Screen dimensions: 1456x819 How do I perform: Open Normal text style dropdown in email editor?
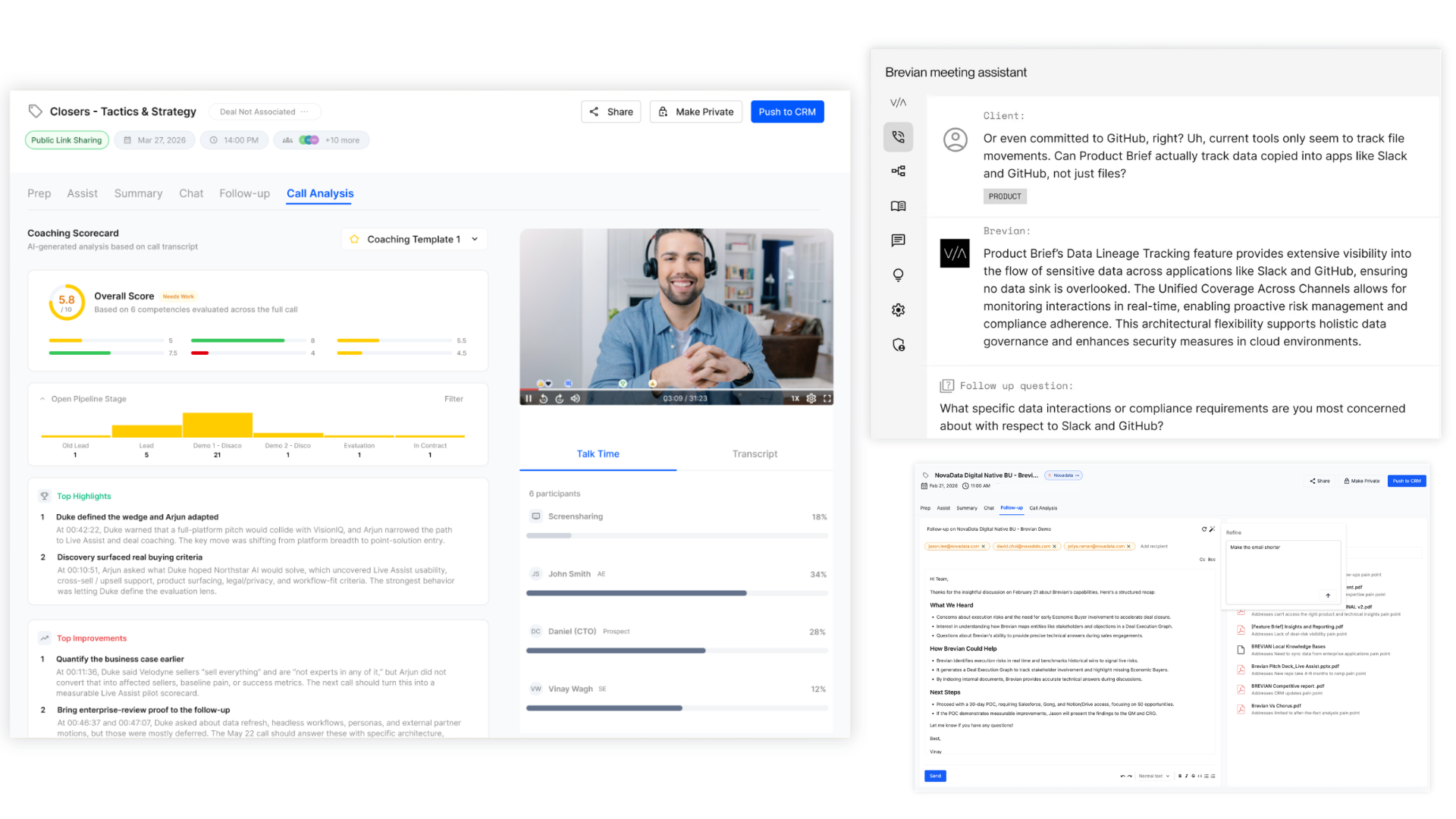click(x=1153, y=776)
